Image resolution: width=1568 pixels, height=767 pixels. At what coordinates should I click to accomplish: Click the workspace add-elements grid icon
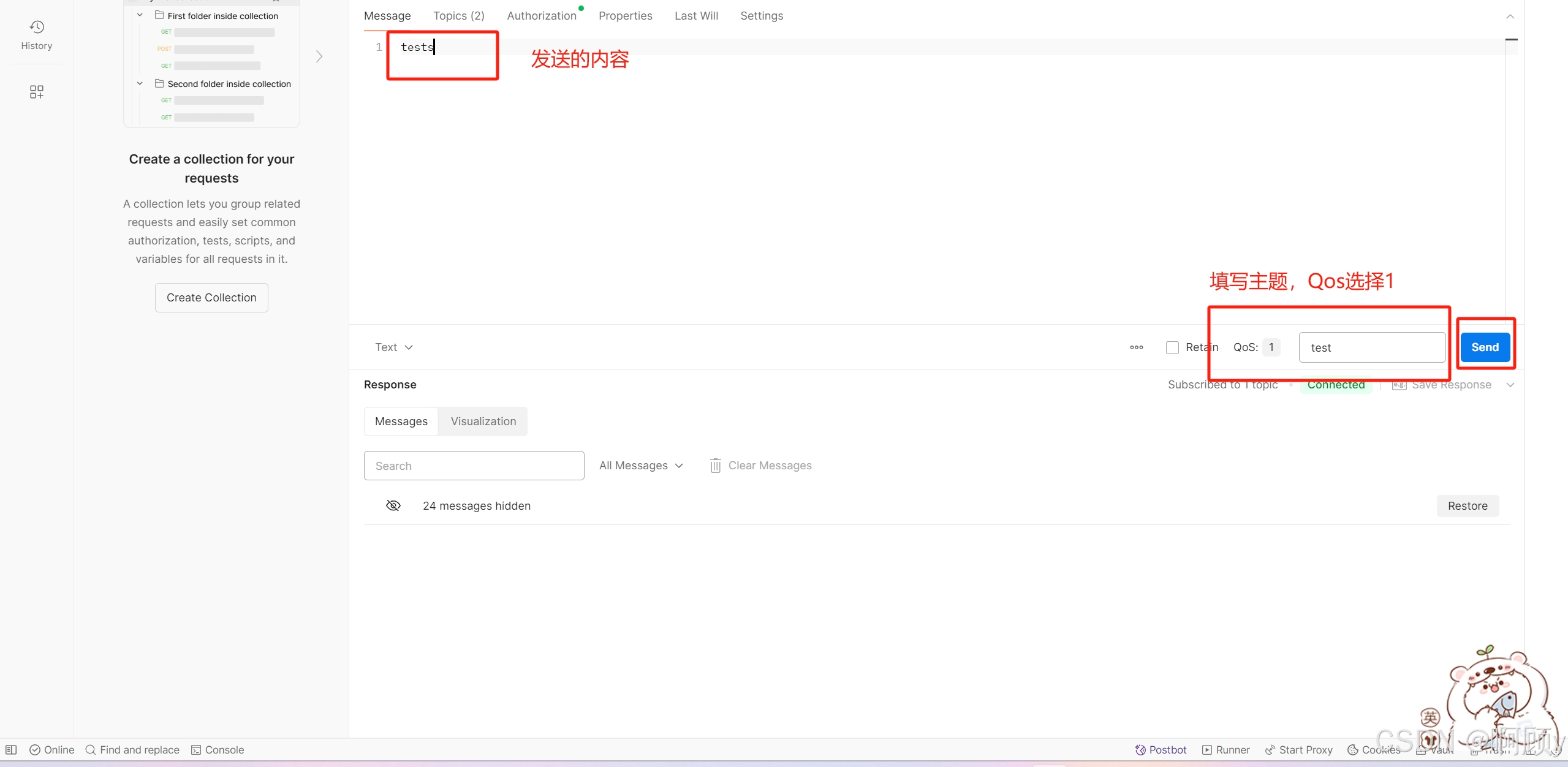(x=37, y=92)
